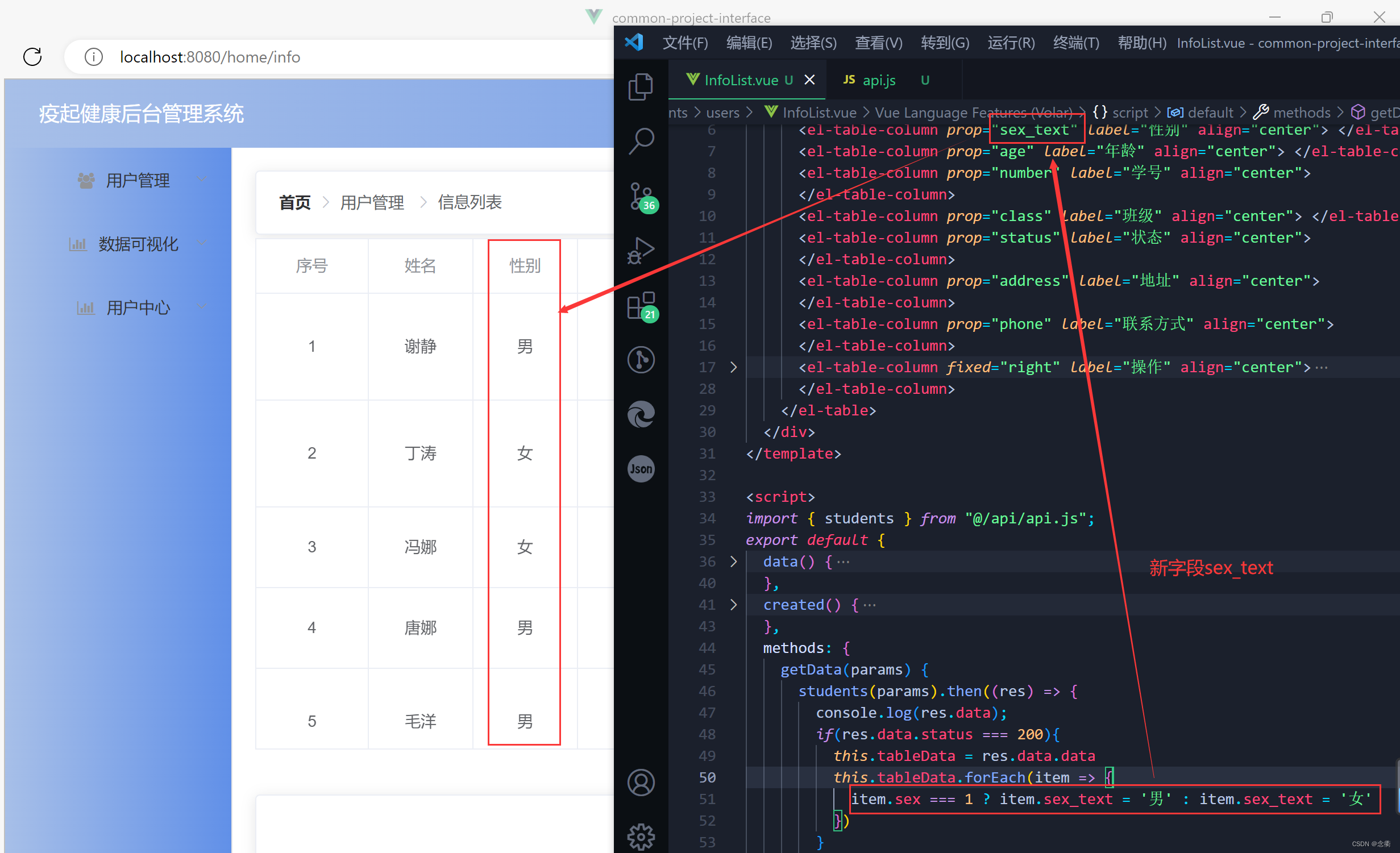Open the Search panel icon
Screen dimensions: 1400x853
641,140
